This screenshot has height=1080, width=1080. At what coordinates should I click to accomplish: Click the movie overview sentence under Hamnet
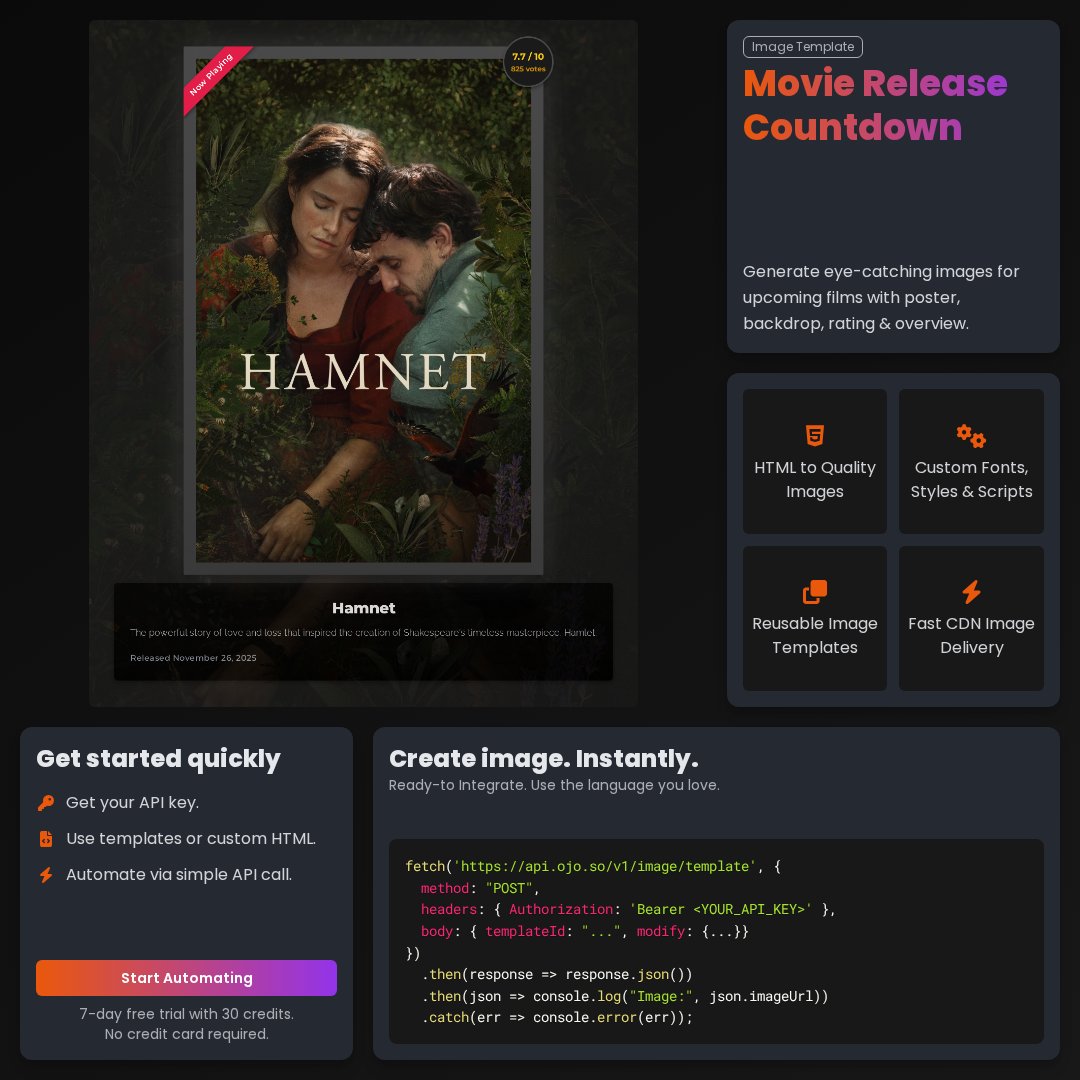tap(362, 632)
